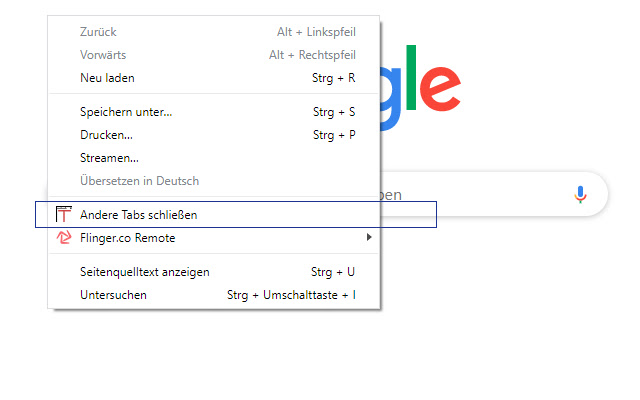640x400 pixels.
Task: Click the greyed-out Zurück entry
Action: click(x=97, y=32)
